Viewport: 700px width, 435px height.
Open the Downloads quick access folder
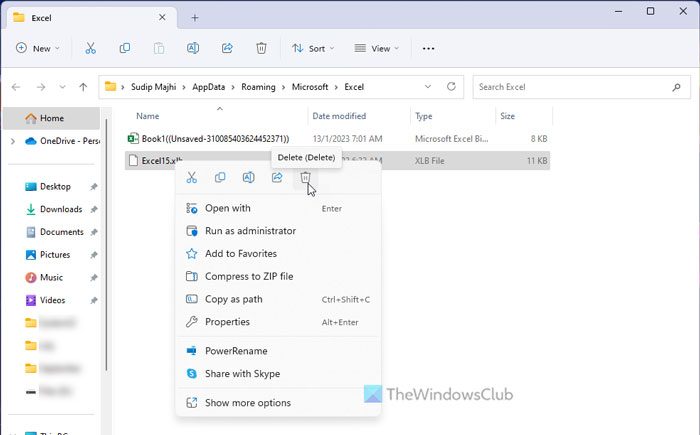tap(61, 209)
